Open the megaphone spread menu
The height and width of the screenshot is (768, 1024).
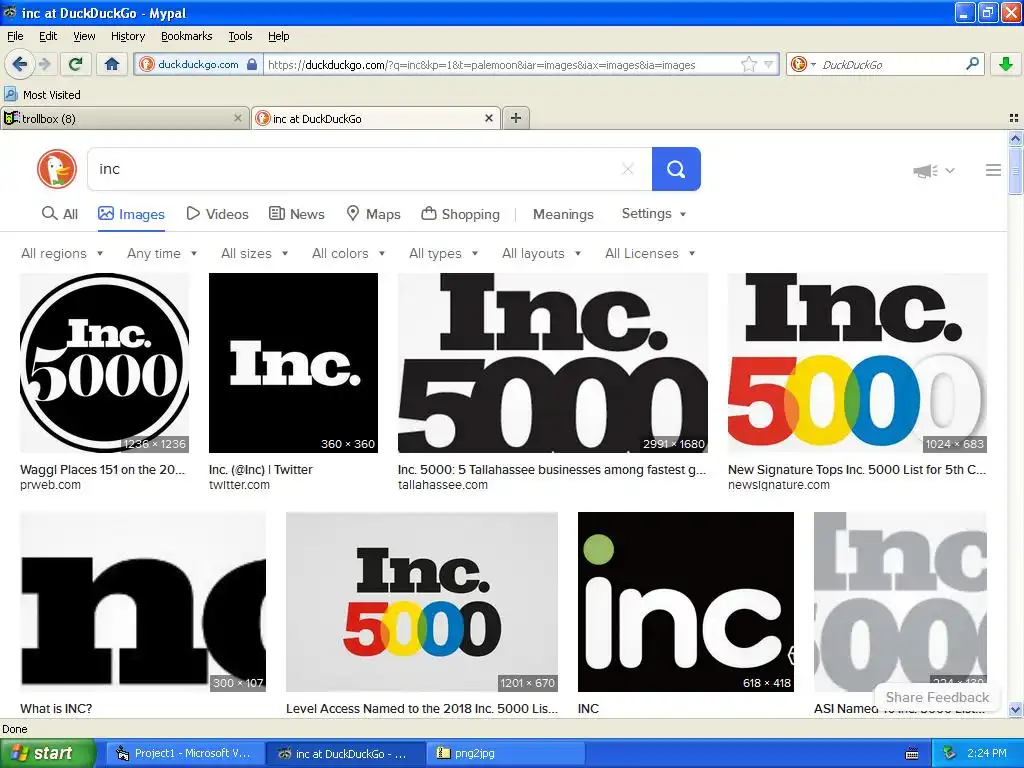[x=933, y=170]
